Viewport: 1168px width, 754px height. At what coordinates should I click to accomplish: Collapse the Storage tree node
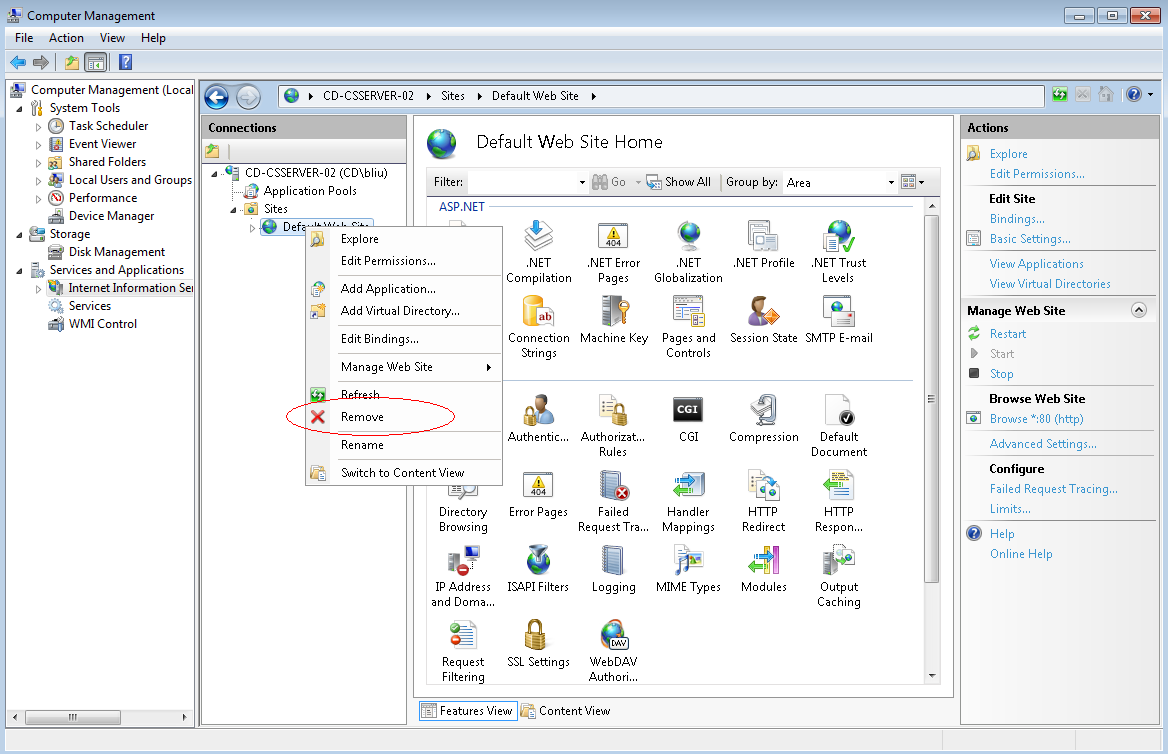point(19,235)
